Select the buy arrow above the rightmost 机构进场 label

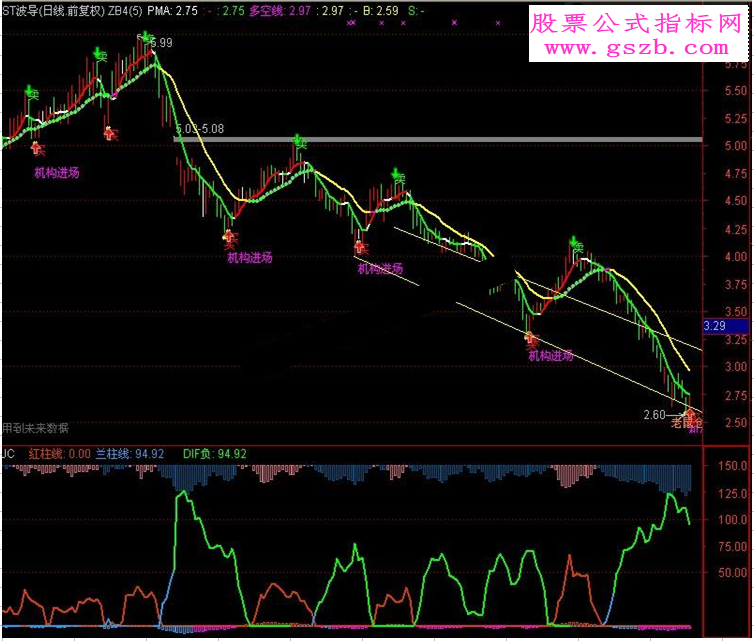(x=529, y=337)
